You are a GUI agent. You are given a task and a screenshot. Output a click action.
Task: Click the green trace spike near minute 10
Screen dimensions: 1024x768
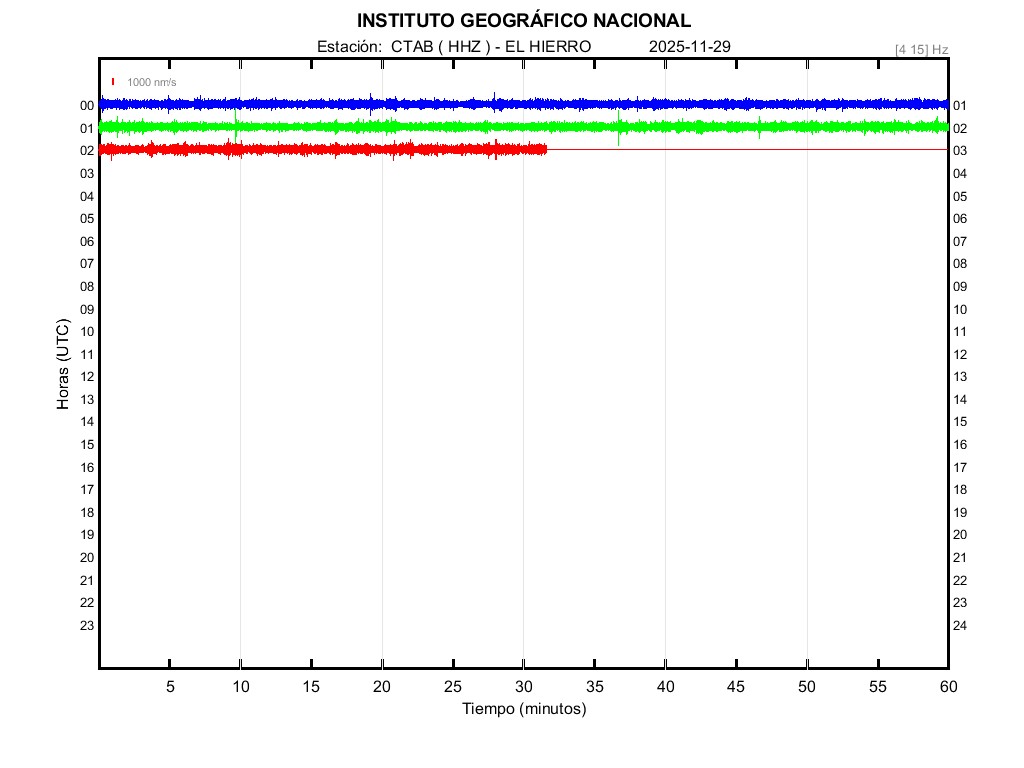pos(236,124)
